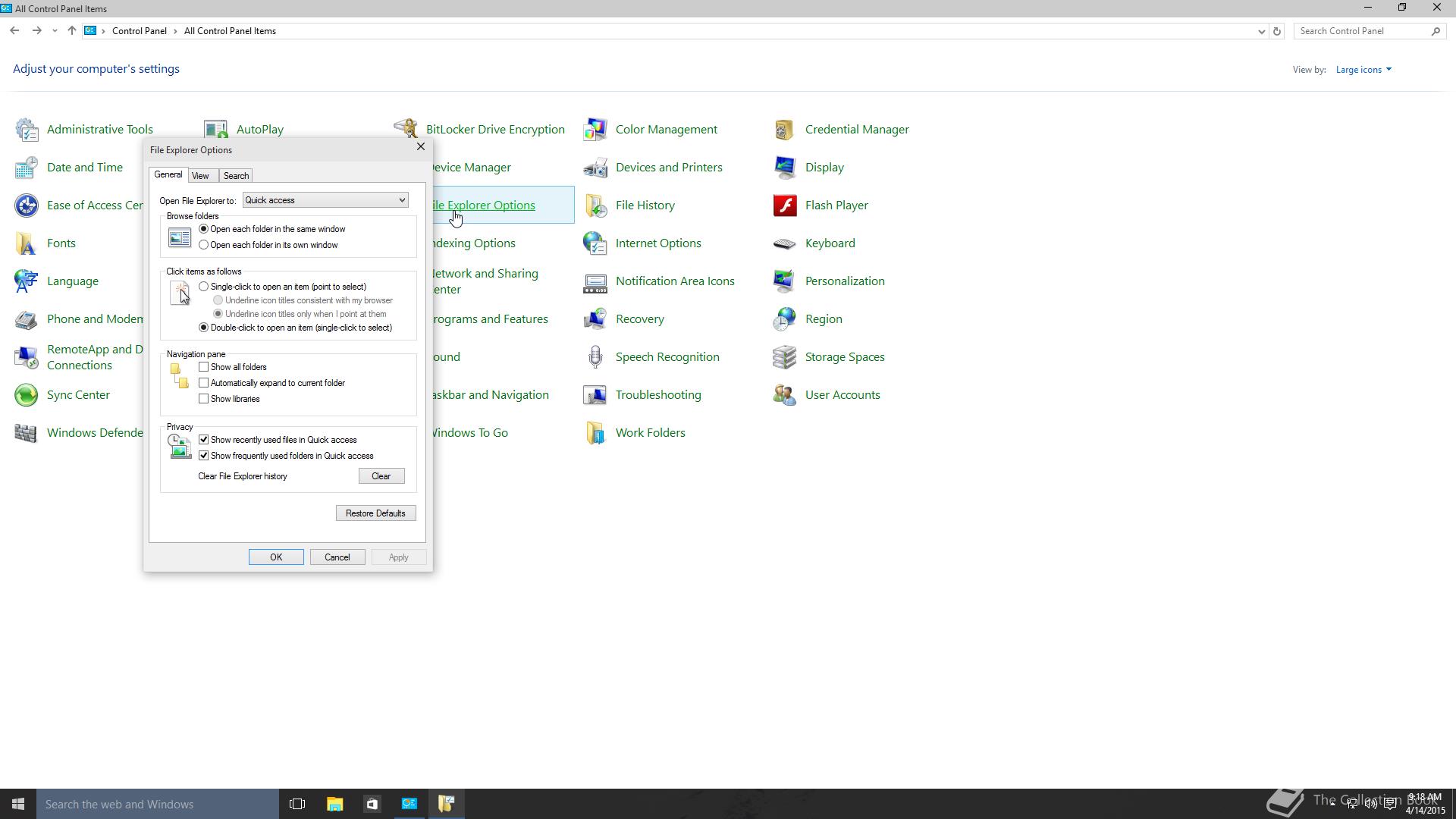Open Troubleshooting icon
The image size is (1456, 819).
(x=595, y=395)
